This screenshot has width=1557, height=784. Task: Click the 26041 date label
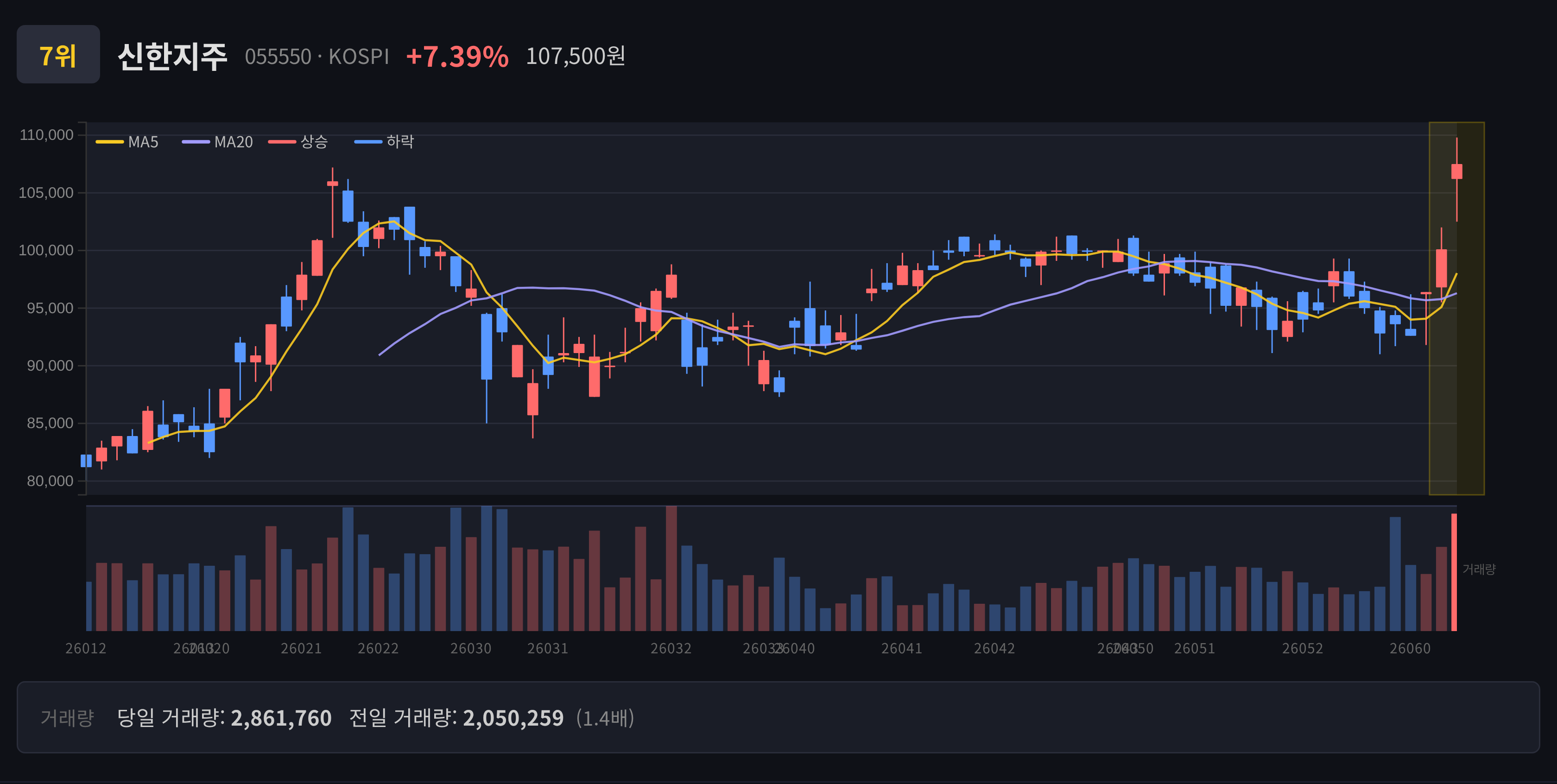click(x=902, y=649)
